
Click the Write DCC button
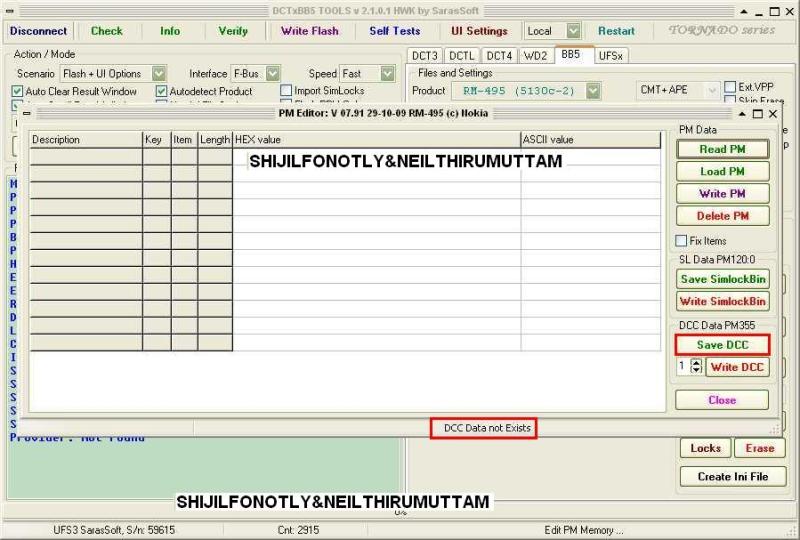pyautogui.click(x=737, y=367)
